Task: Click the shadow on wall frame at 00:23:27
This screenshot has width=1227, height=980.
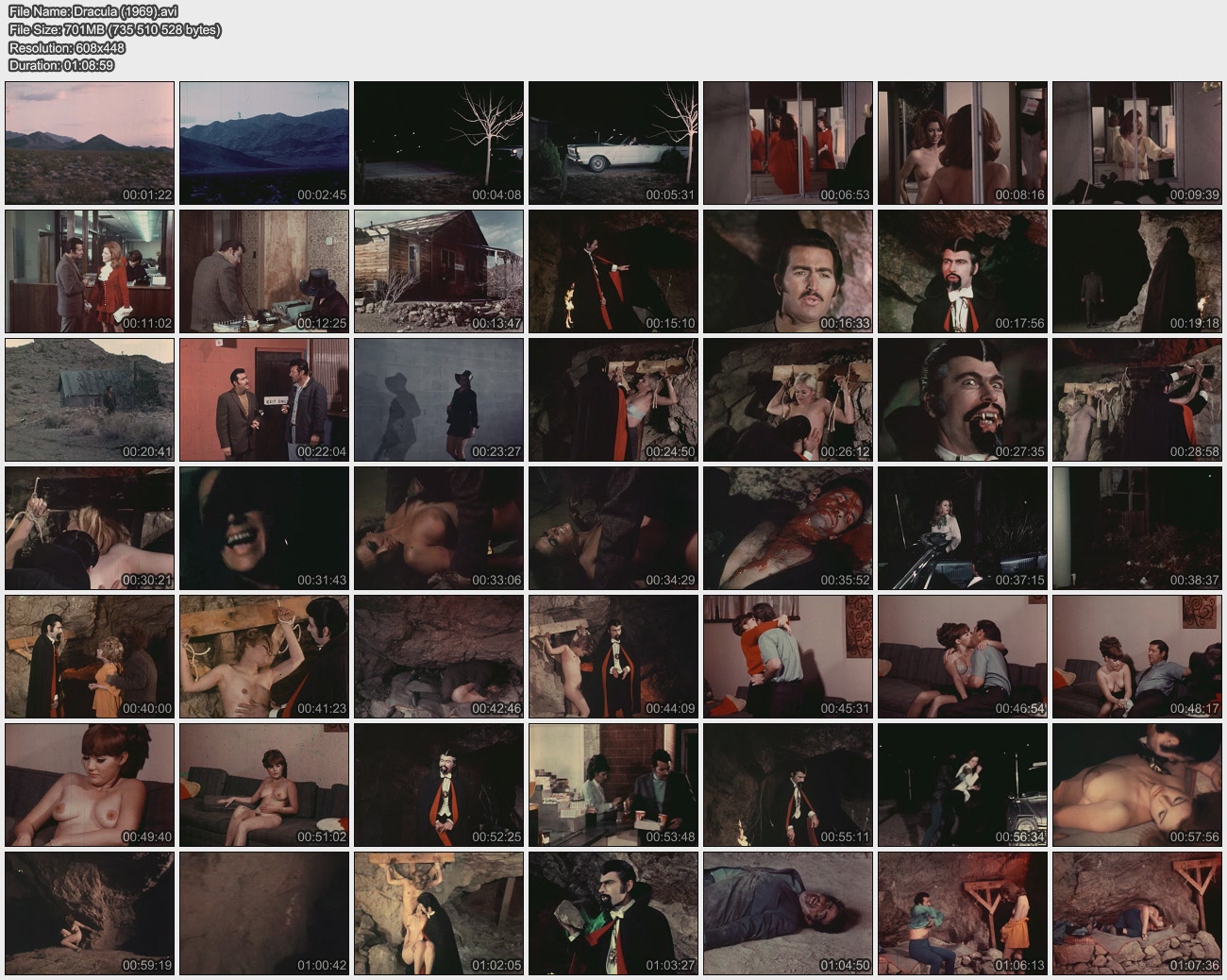Action: (439, 399)
